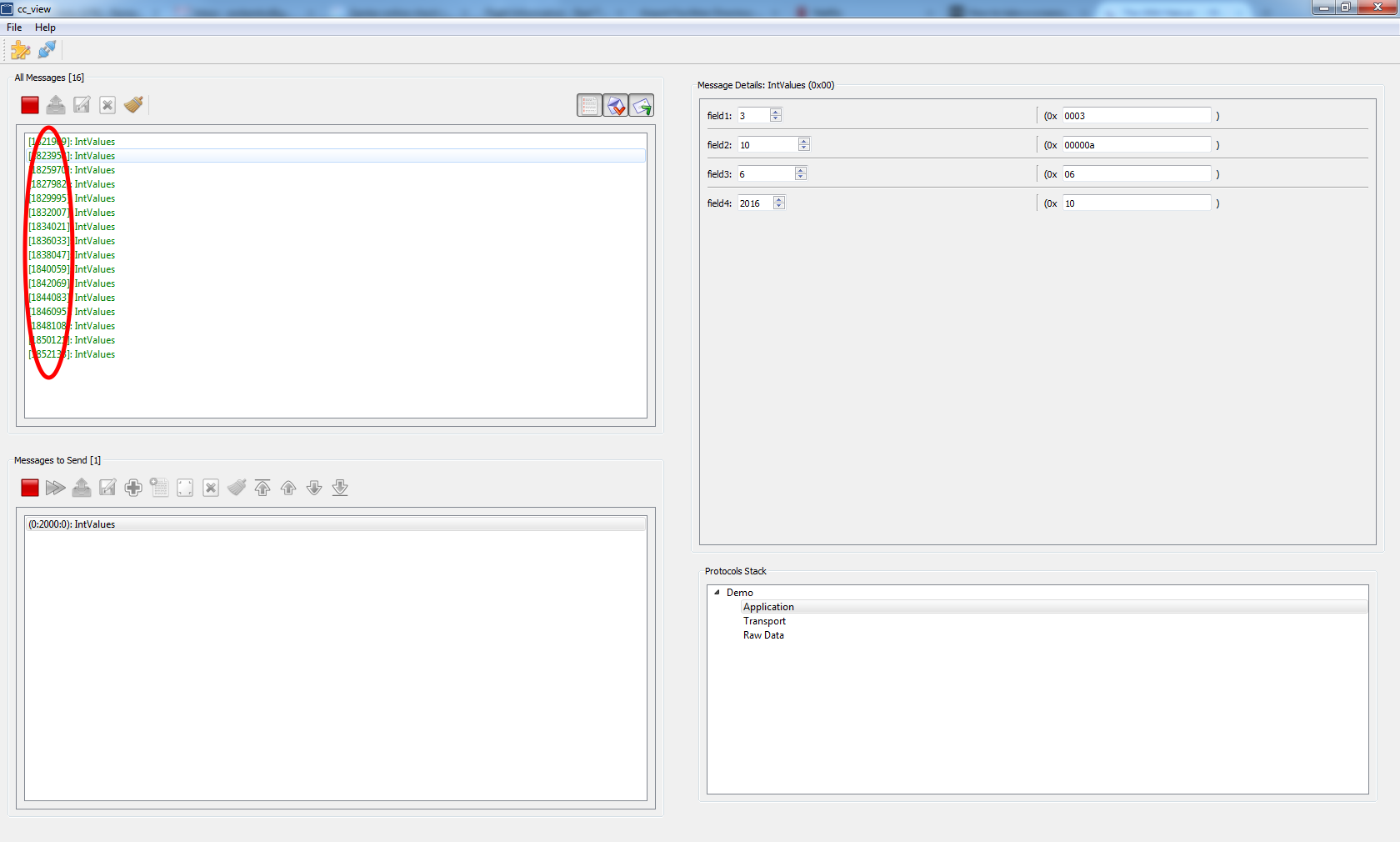Click edit message icon in Messages to Send
1400x842 pixels.
pos(107,488)
